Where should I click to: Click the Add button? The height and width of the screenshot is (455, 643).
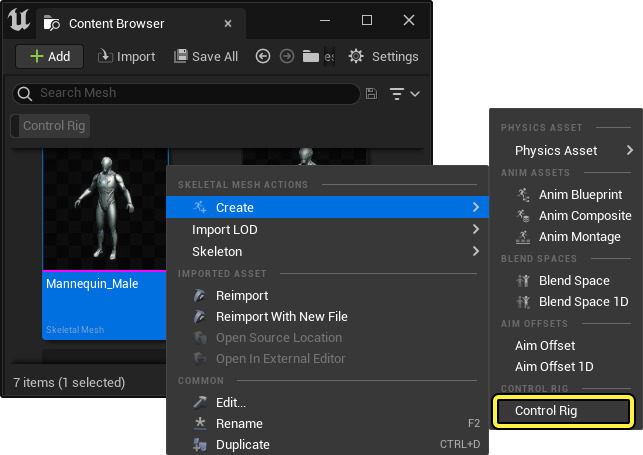click(50, 57)
